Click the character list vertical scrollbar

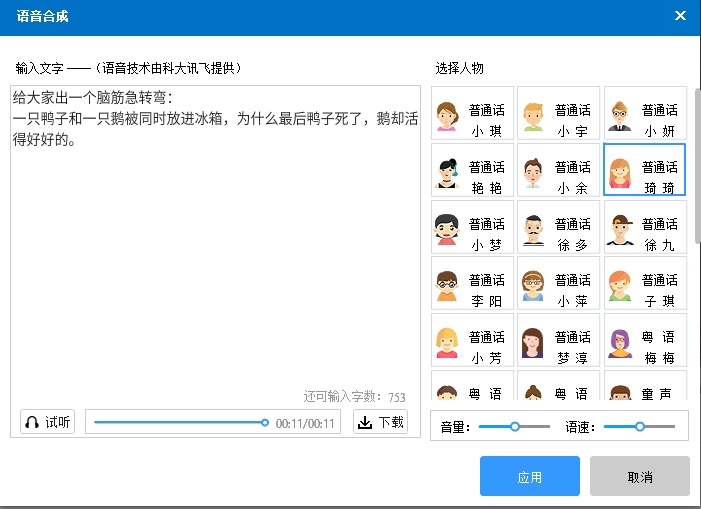697,166
